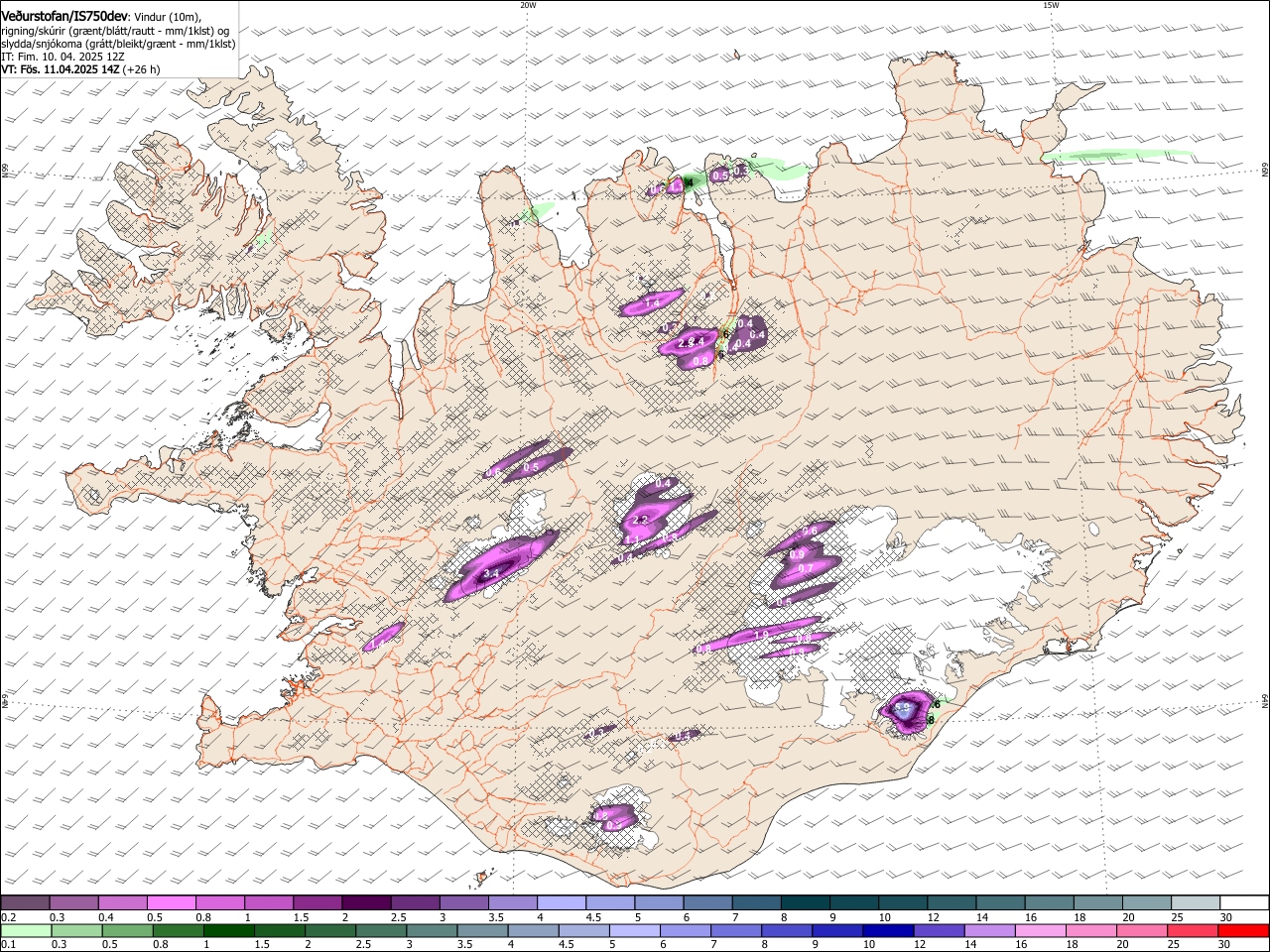1270x952 pixels.
Task: Click the bright red rain-scale swatch labeled 30
Action: tap(1242, 931)
